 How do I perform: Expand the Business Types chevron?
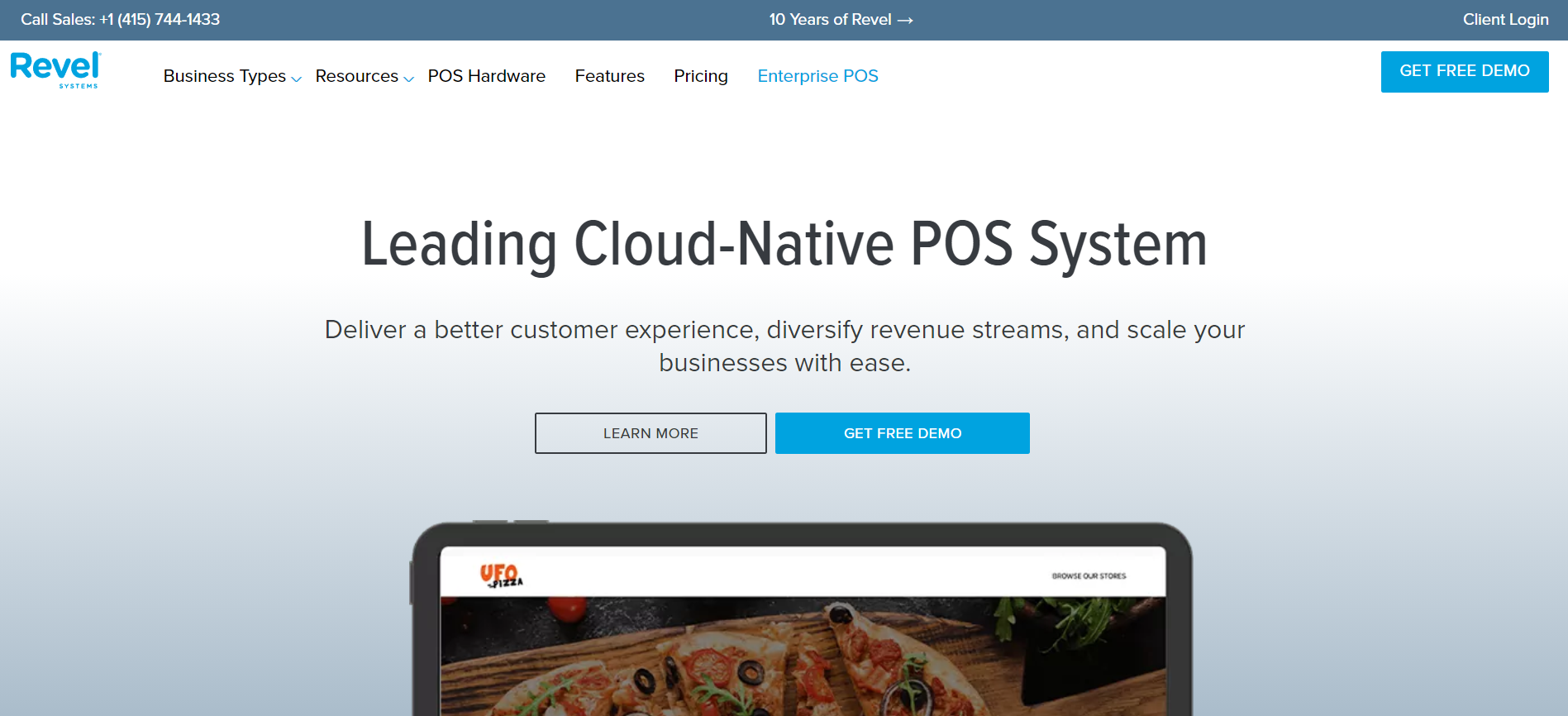point(297,79)
